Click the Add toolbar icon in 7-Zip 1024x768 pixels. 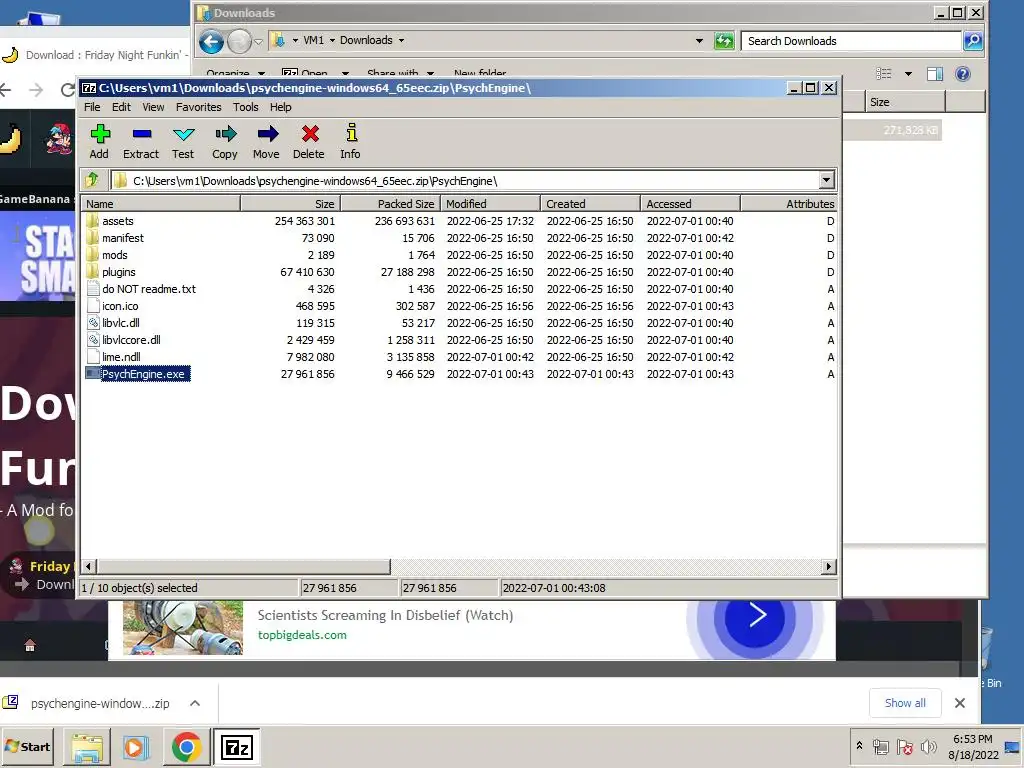point(99,142)
